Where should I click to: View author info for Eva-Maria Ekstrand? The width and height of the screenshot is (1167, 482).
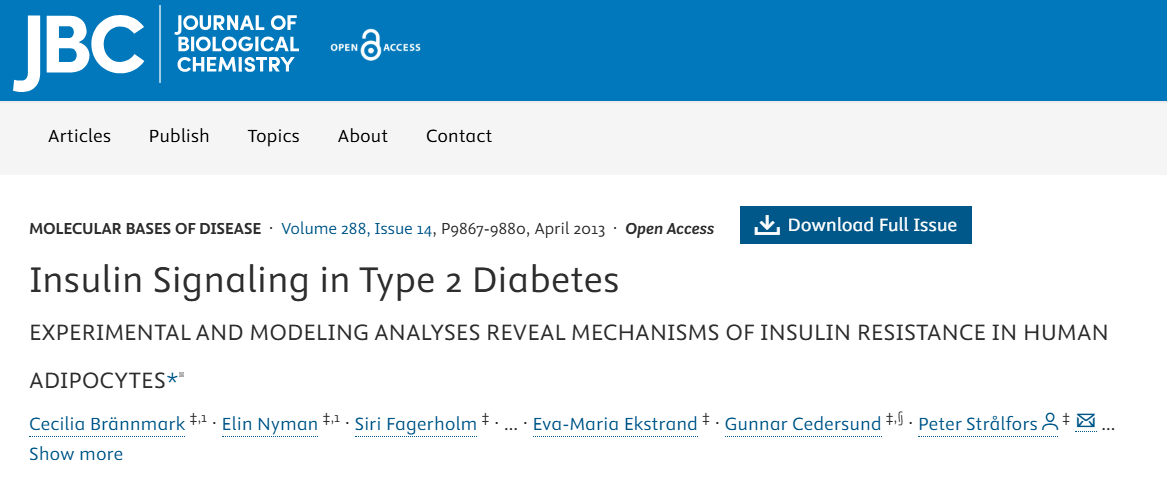[x=615, y=424]
